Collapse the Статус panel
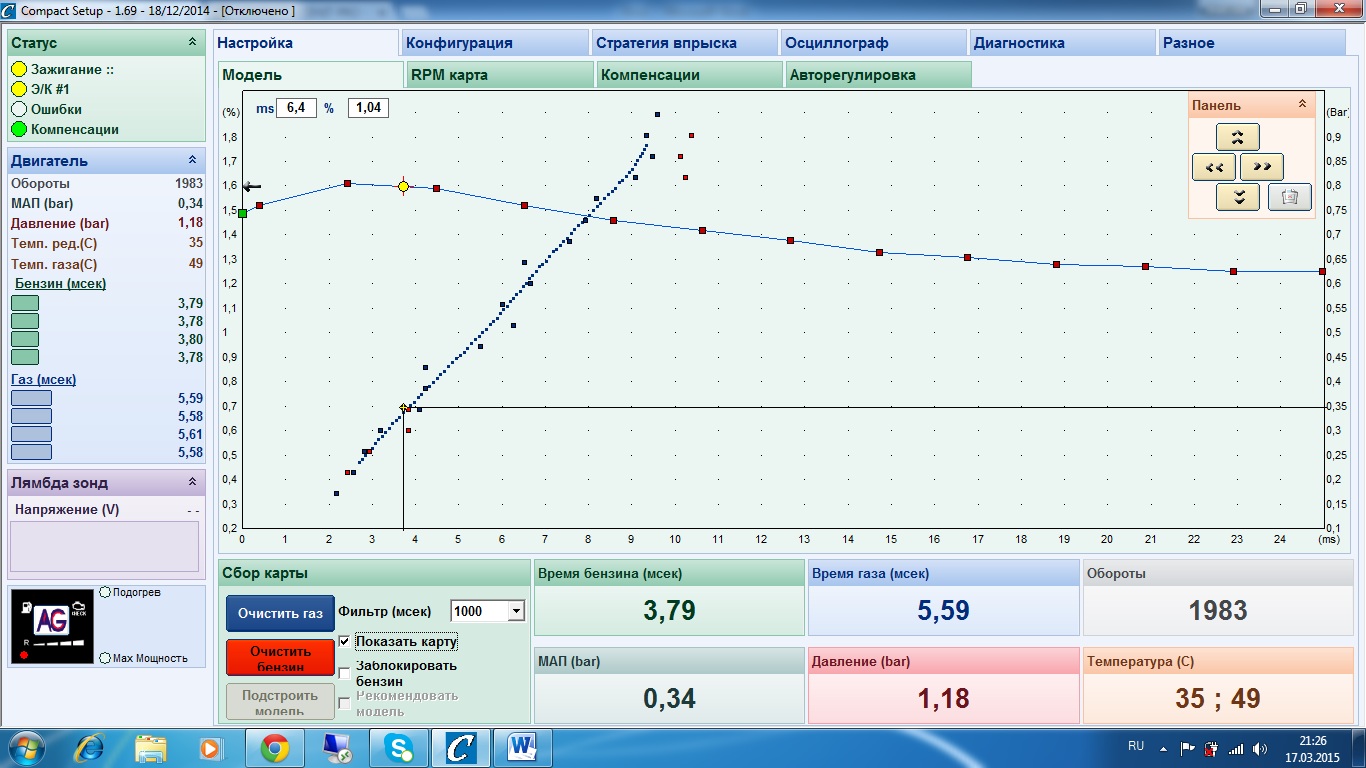This screenshot has width=1366, height=768. 192,43
